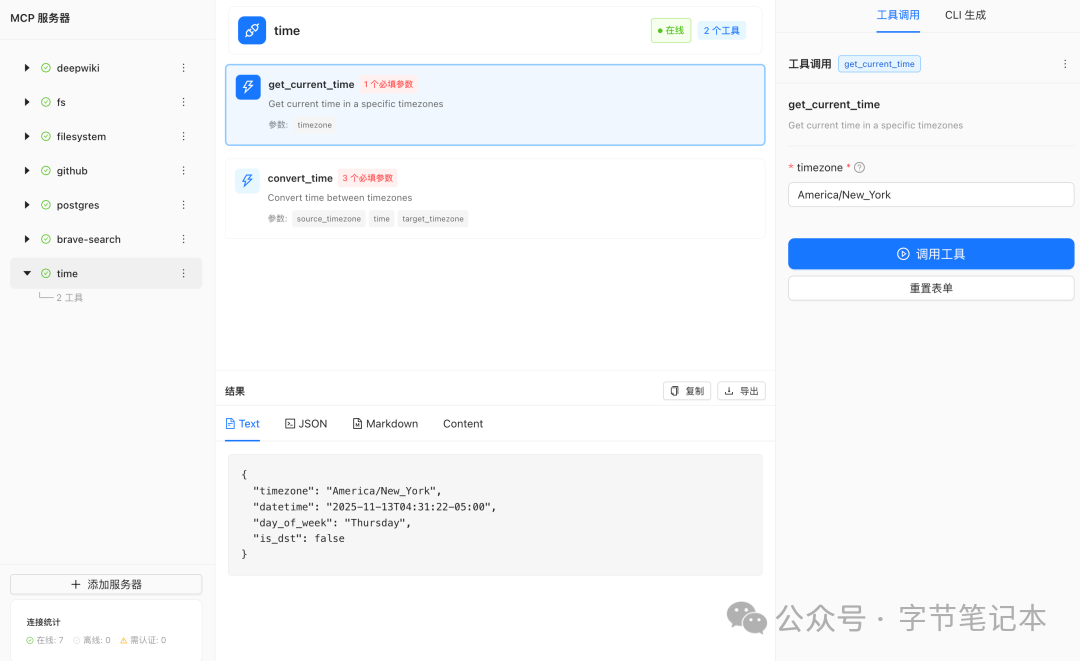Open the filesystem more-options menu
This screenshot has width=1080, height=661.
coord(183,136)
